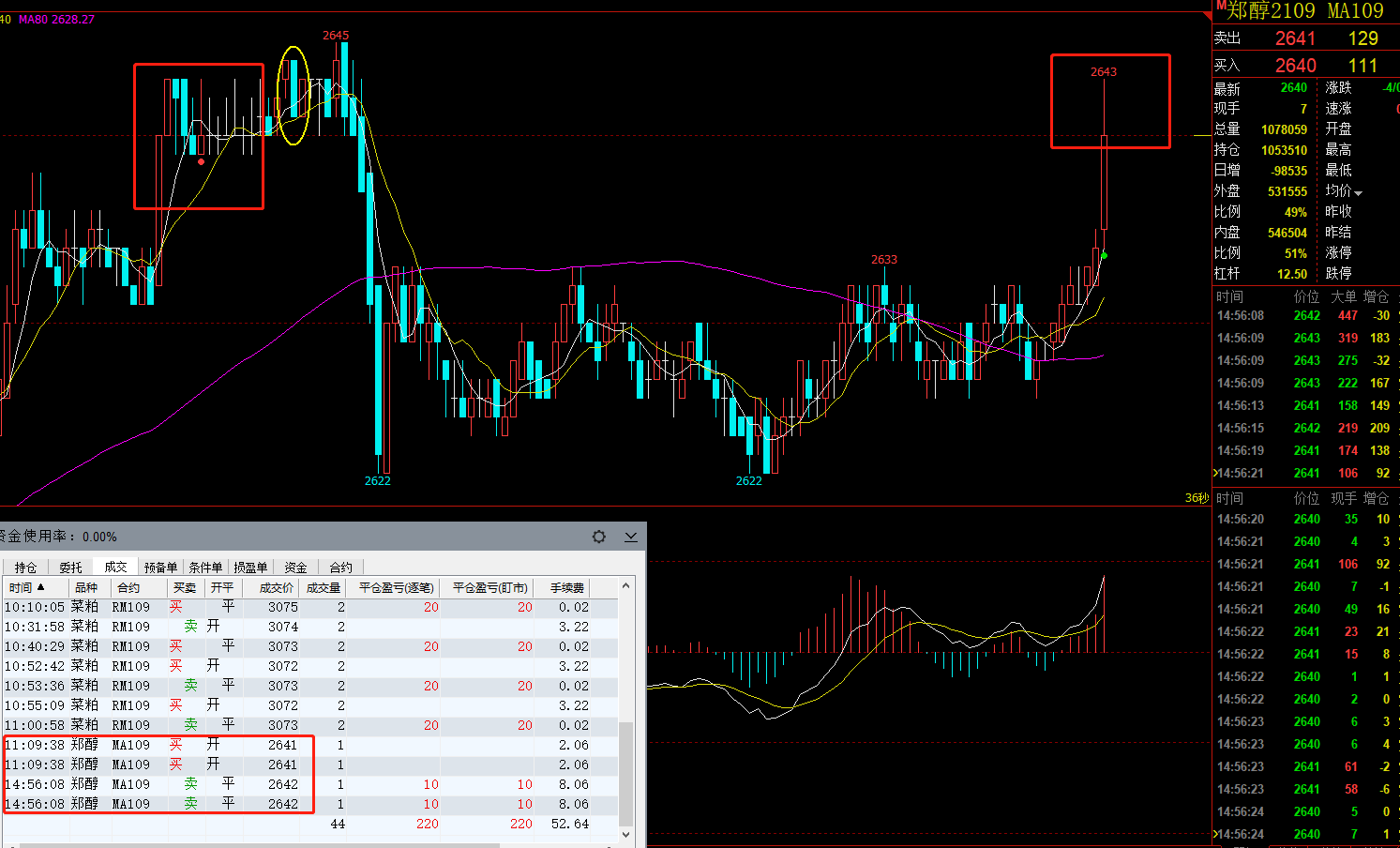1400x848 pixels.
Task: Open dropdown arrow next to 均价
Action: coord(1359,193)
